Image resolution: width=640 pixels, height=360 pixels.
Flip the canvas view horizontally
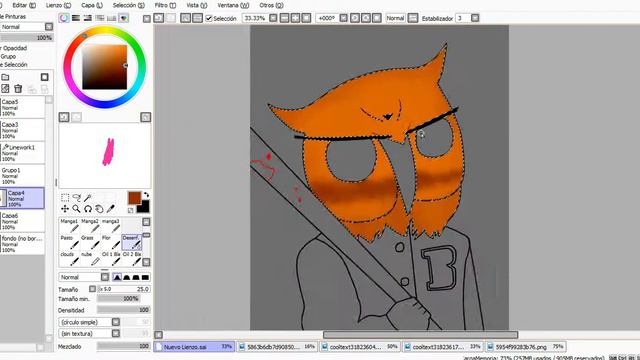[x=413, y=18]
